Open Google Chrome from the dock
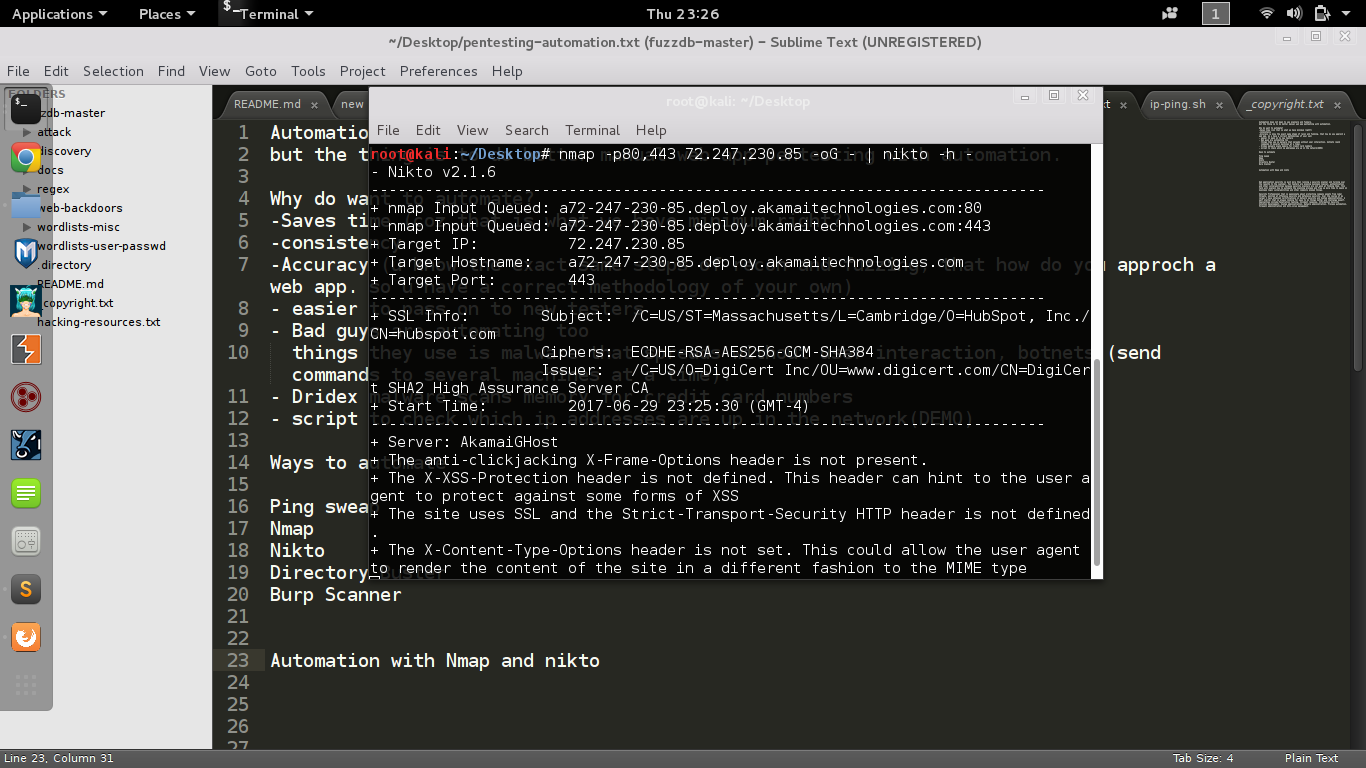Image resolution: width=1366 pixels, height=768 pixels. (x=26, y=158)
